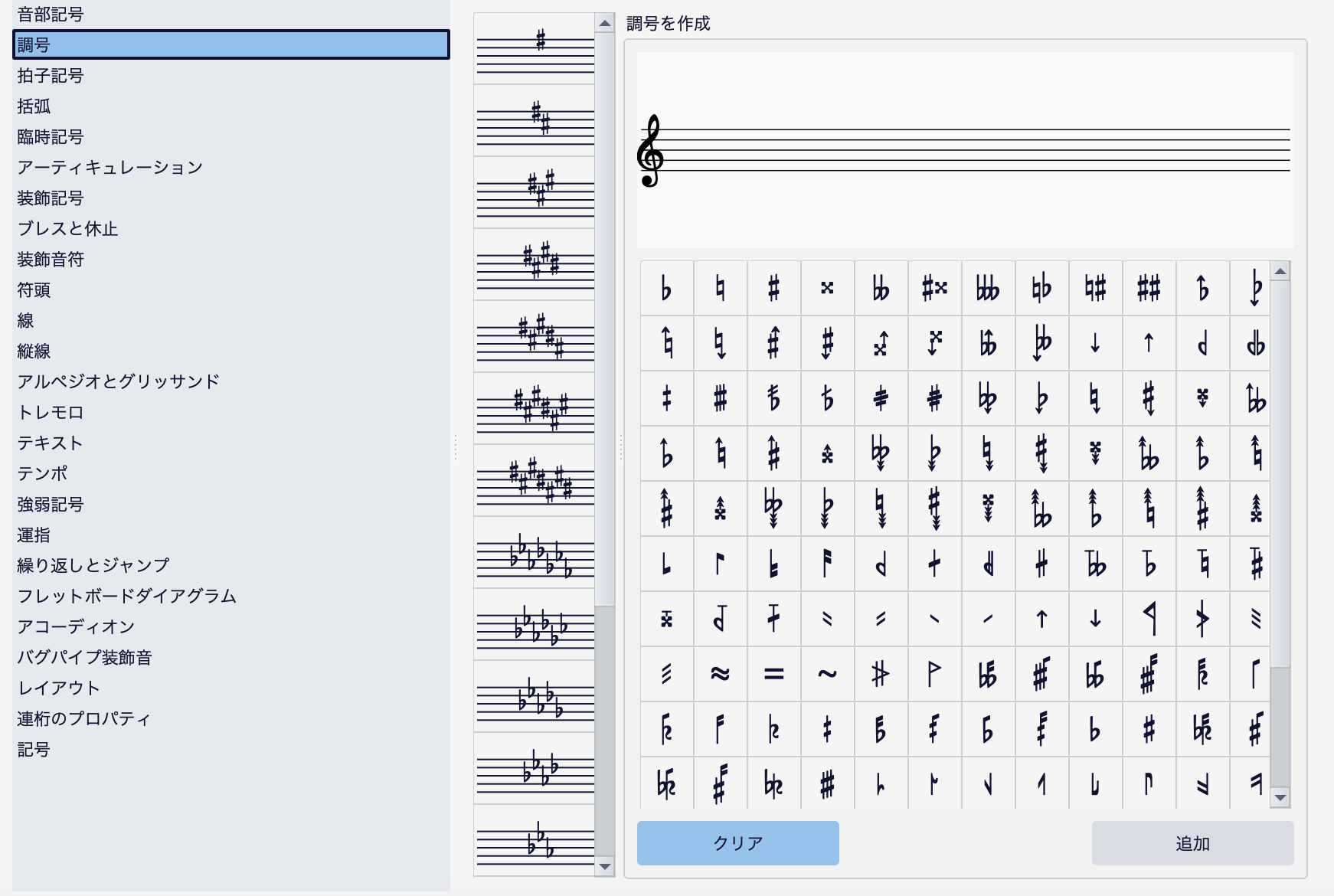
Task: Open the 拍子記号 category
Action: (x=51, y=76)
